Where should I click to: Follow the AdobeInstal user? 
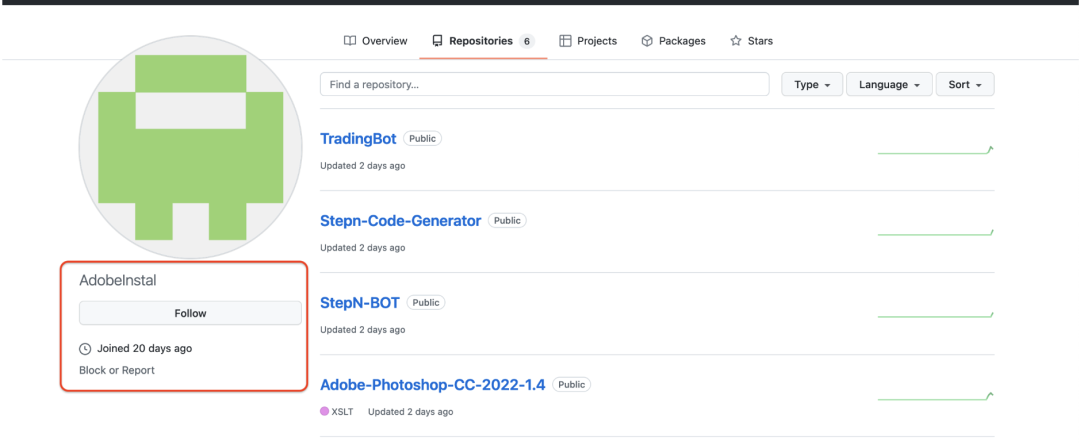click(190, 313)
